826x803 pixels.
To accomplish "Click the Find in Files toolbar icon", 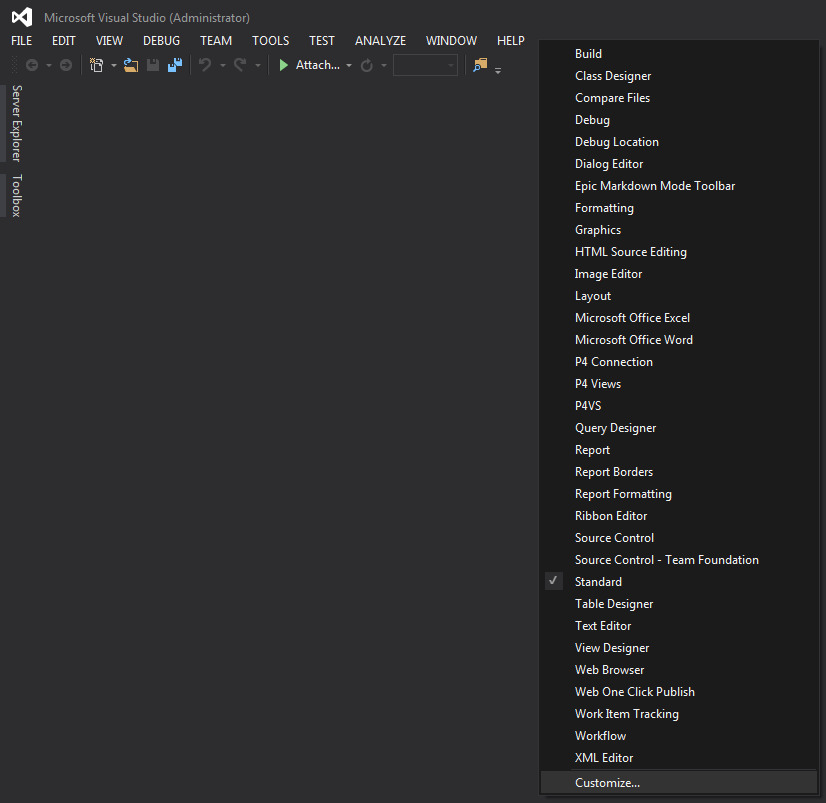I will point(480,64).
